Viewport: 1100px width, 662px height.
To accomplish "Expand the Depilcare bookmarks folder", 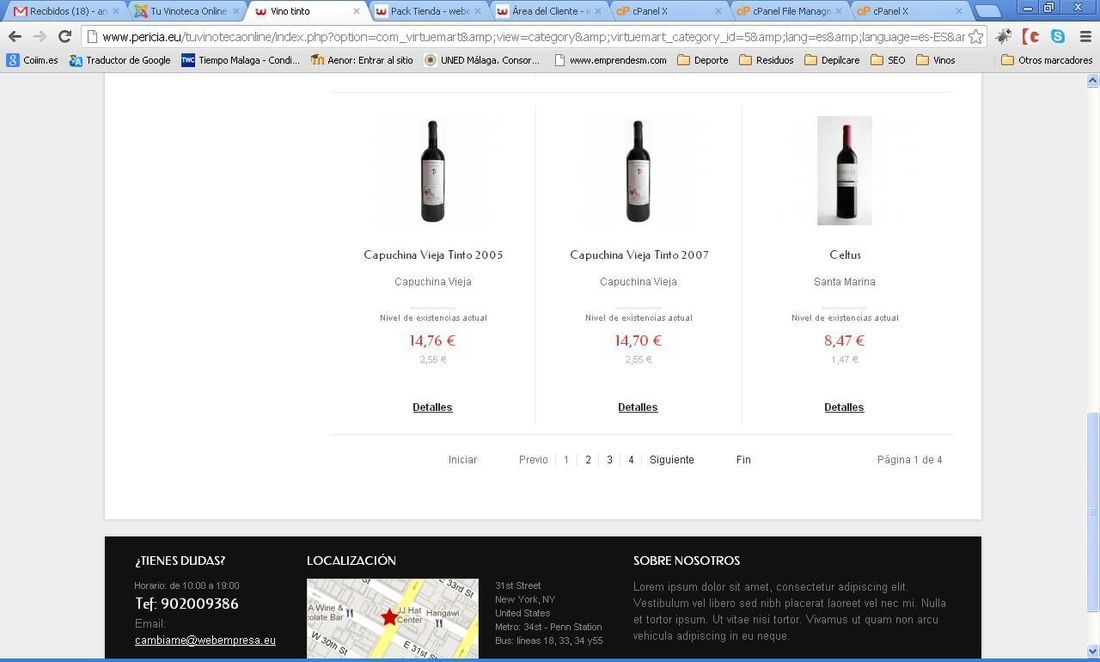I will [832, 60].
